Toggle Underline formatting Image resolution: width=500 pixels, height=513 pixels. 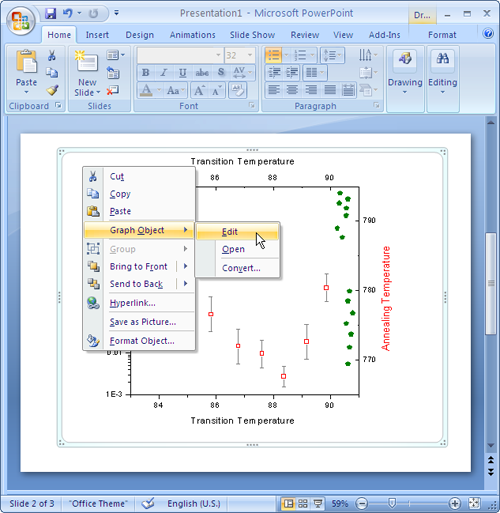click(x=182, y=72)
